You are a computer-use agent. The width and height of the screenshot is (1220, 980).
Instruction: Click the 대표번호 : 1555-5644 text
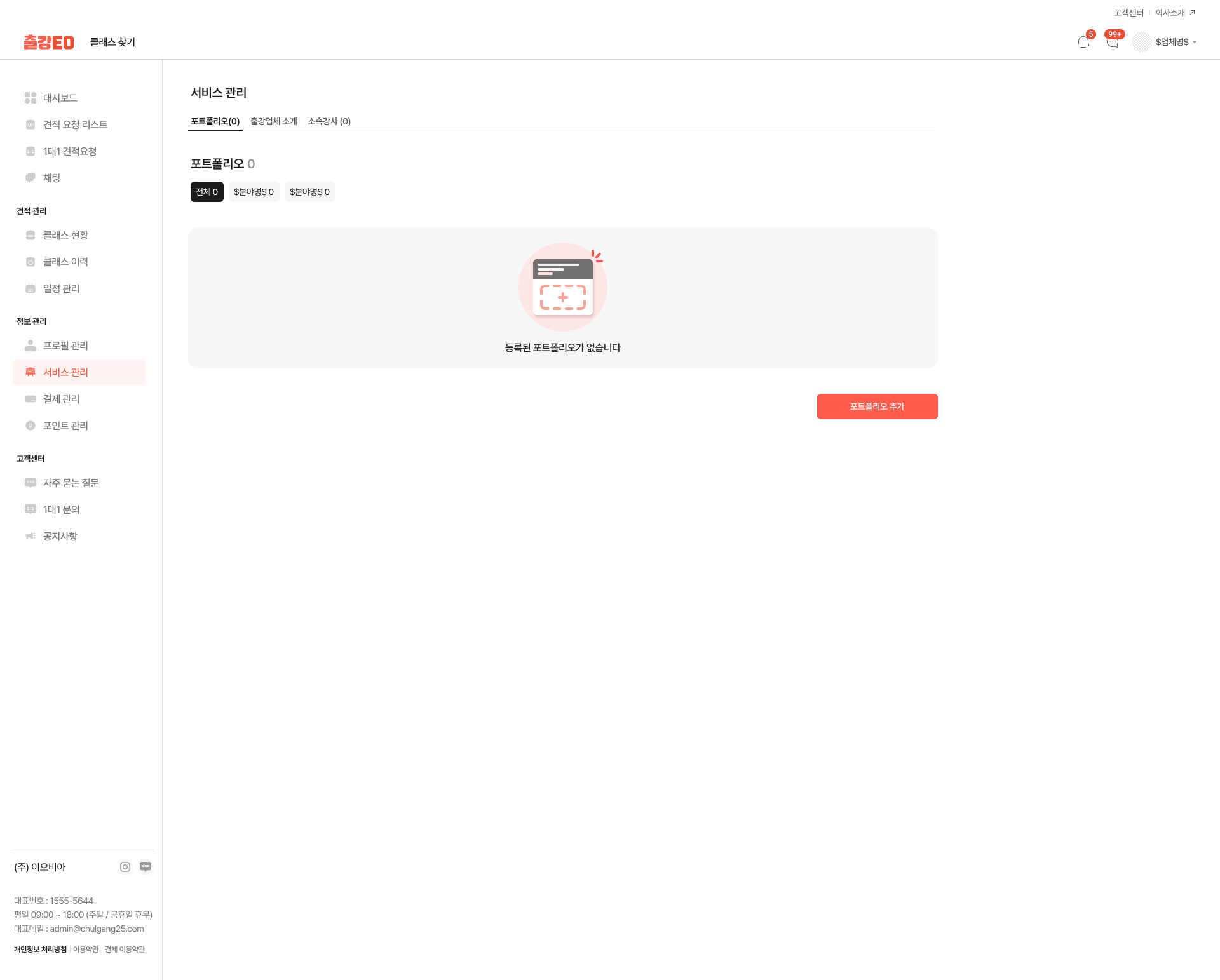(x=53, y=901)
